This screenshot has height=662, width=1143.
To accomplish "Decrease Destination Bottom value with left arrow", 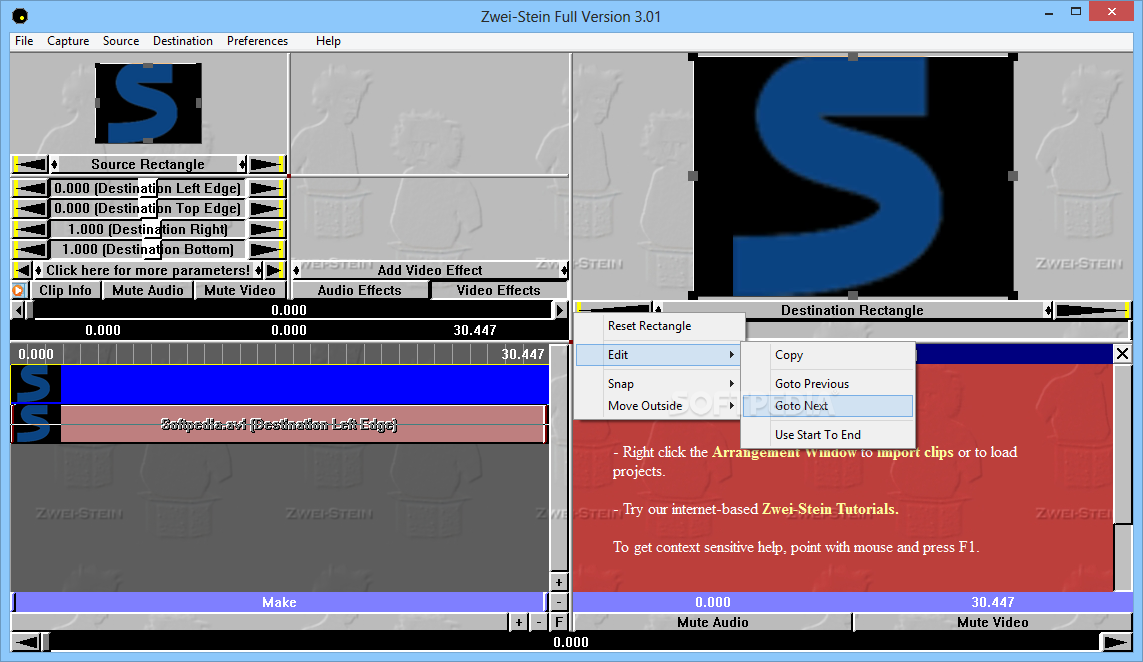I will pyautogui.click(x=31, y=249).
